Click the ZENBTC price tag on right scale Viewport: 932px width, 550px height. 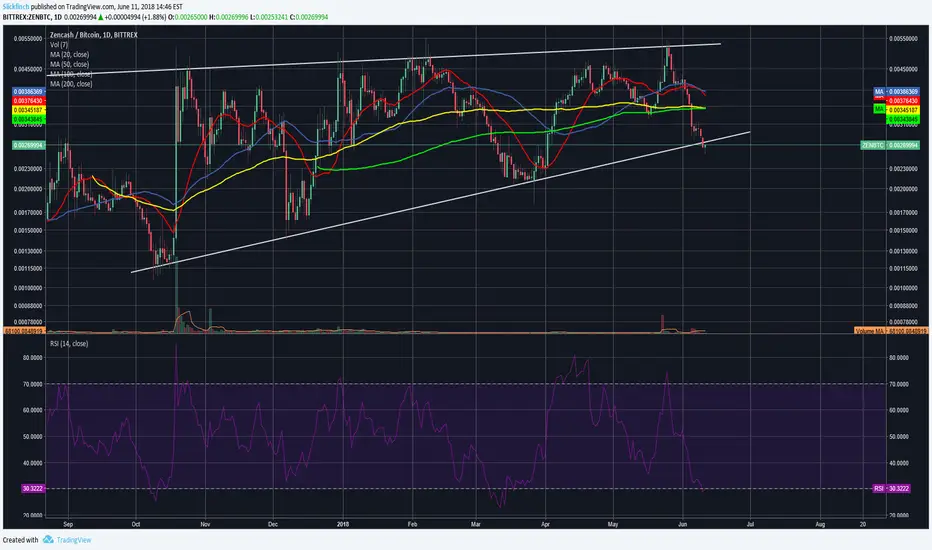tap(890, 145)
